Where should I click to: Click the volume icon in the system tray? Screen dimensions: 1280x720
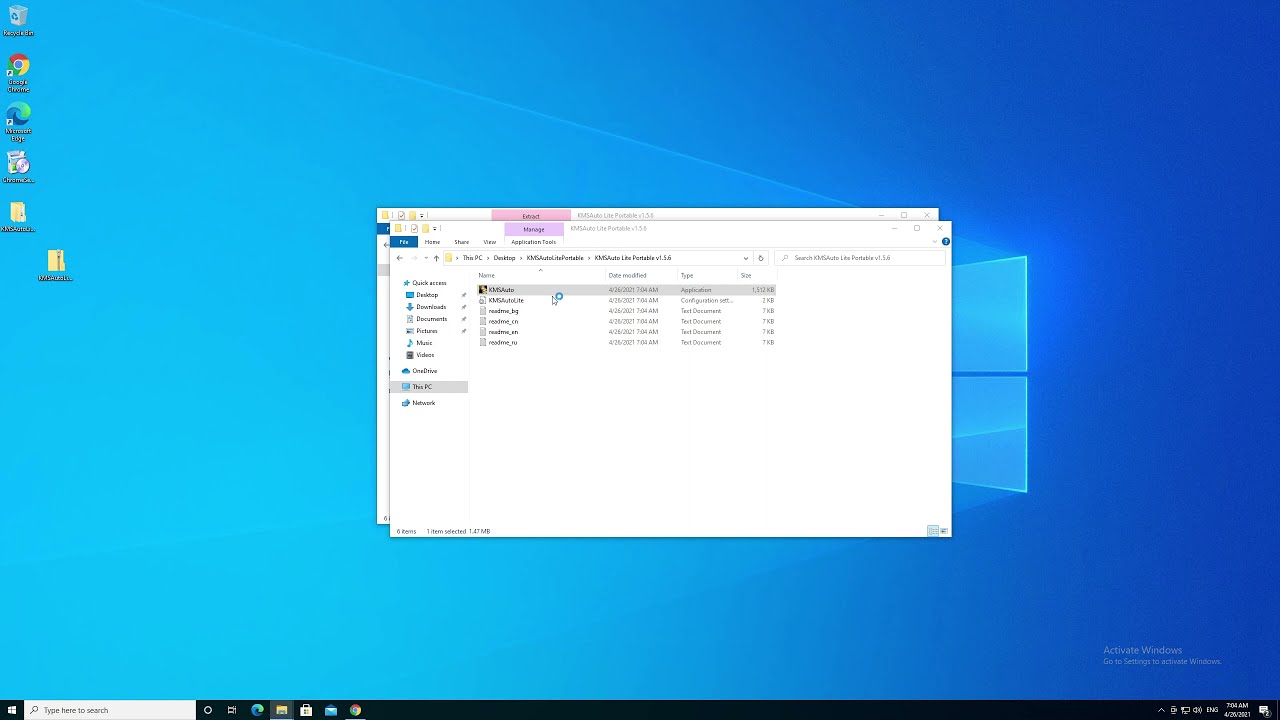click(x=1198, y=710)
